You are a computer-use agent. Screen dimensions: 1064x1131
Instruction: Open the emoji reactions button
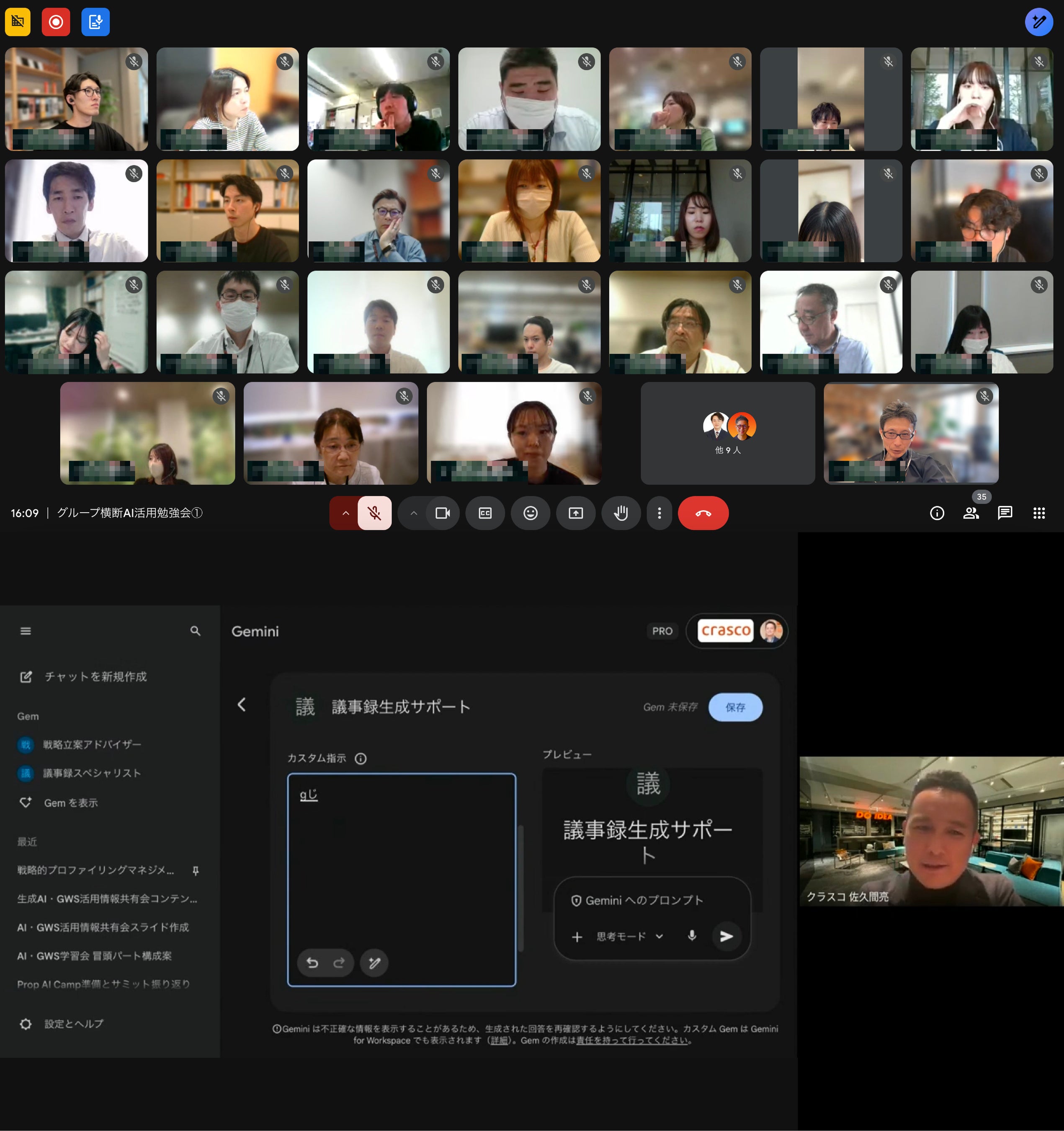530,513
